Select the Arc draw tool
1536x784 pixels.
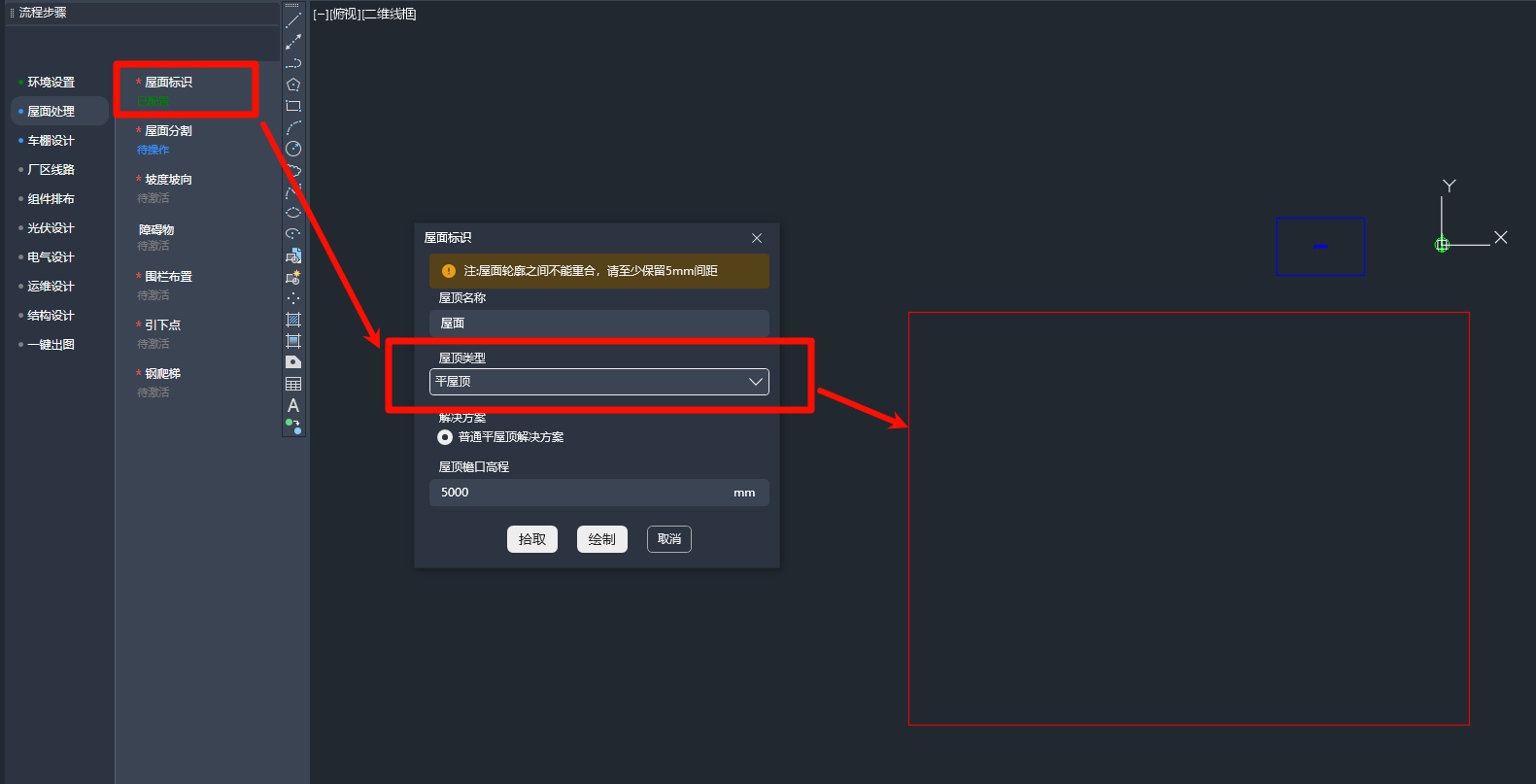tap(293, 127)
